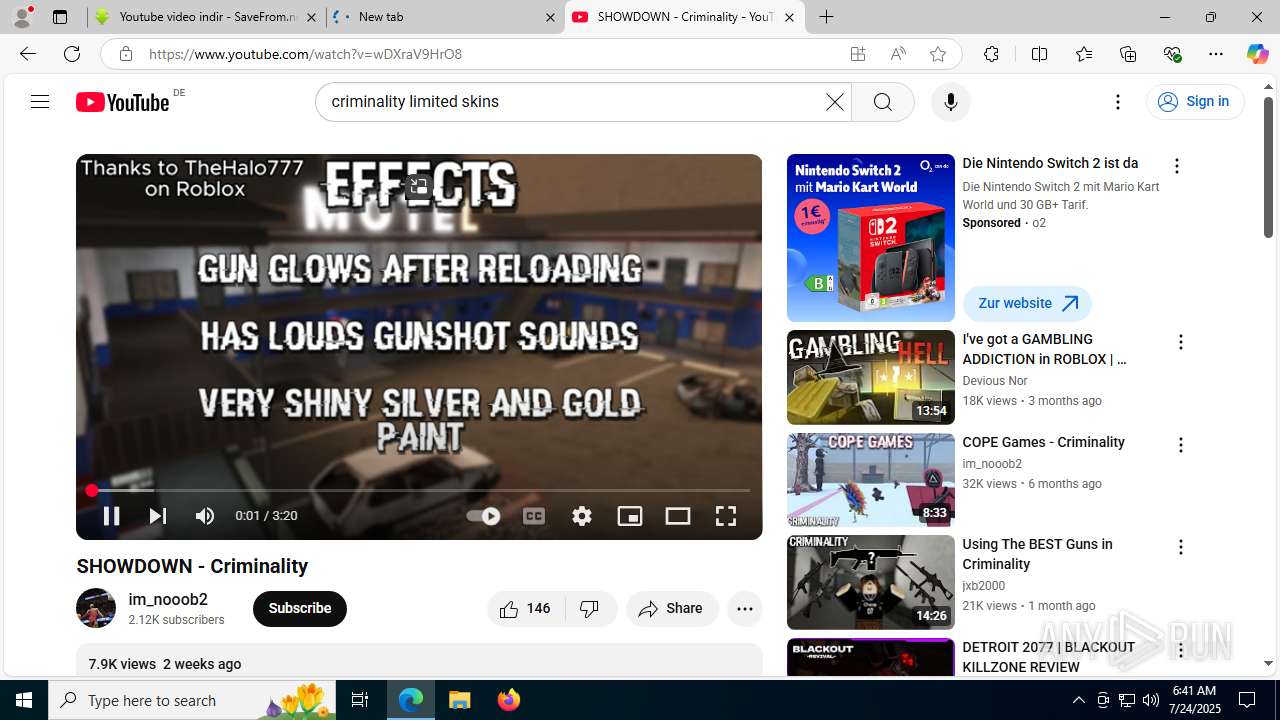This screenshot has height=720, width=1280.
Task: Open site information lock icon
Action: 125,54
